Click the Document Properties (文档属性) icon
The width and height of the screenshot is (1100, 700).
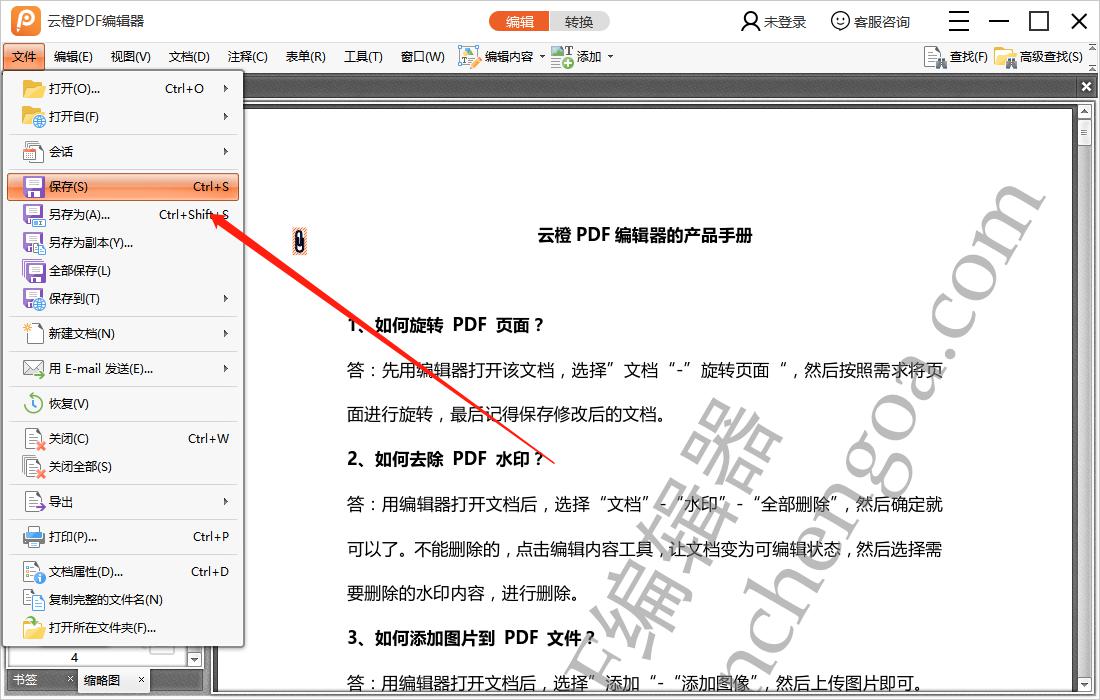[x=33, y=572]
